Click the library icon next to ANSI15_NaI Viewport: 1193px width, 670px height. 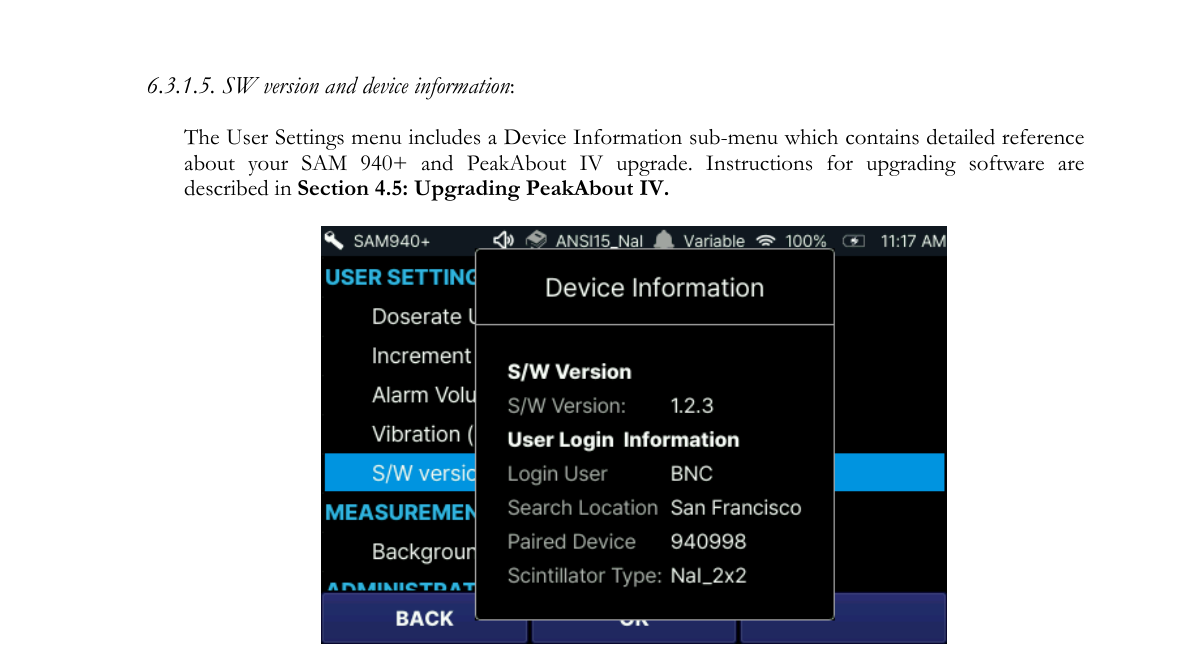[536, 240]
